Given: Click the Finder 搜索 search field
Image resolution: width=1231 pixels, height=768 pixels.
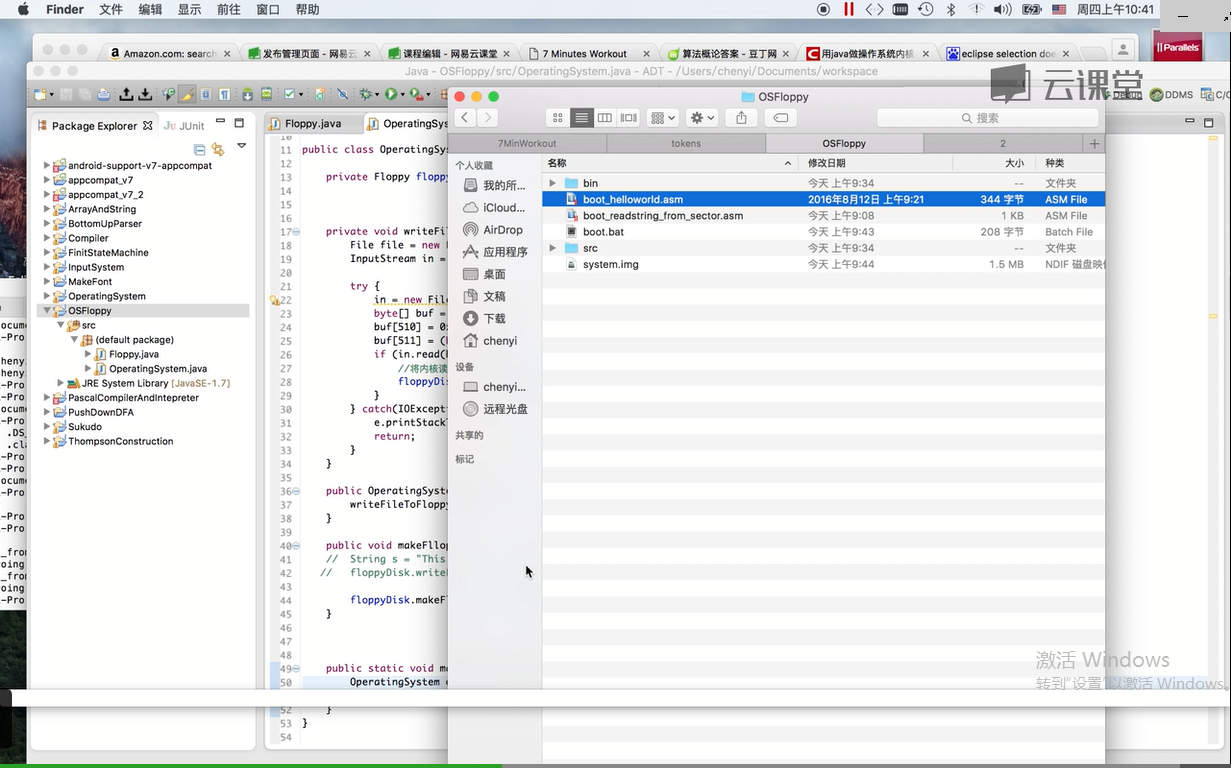Looking at the screenshot, I should click(x=988, y=118).
